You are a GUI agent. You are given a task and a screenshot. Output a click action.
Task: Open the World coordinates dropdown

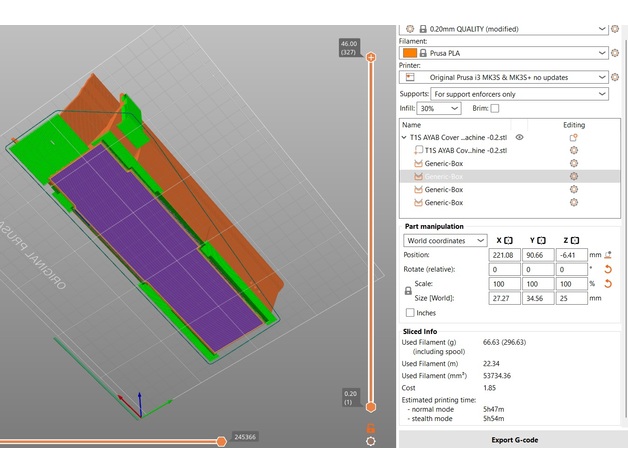445,241
